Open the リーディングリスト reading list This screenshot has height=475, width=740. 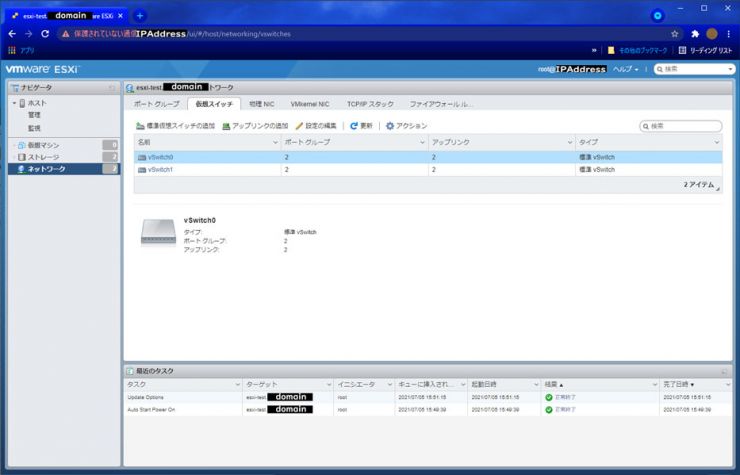705,51
